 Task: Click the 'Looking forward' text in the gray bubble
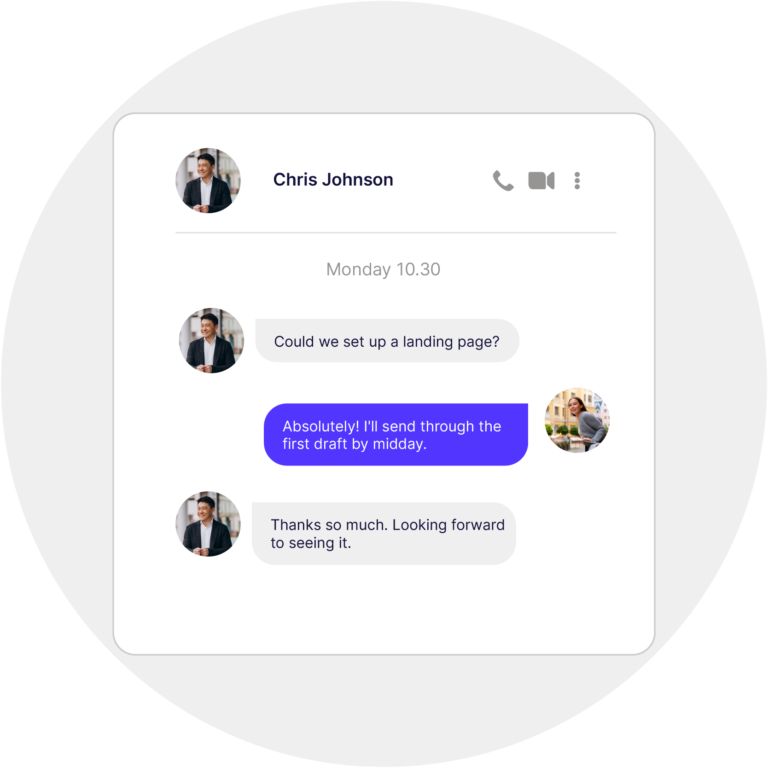tap(449, 525)
